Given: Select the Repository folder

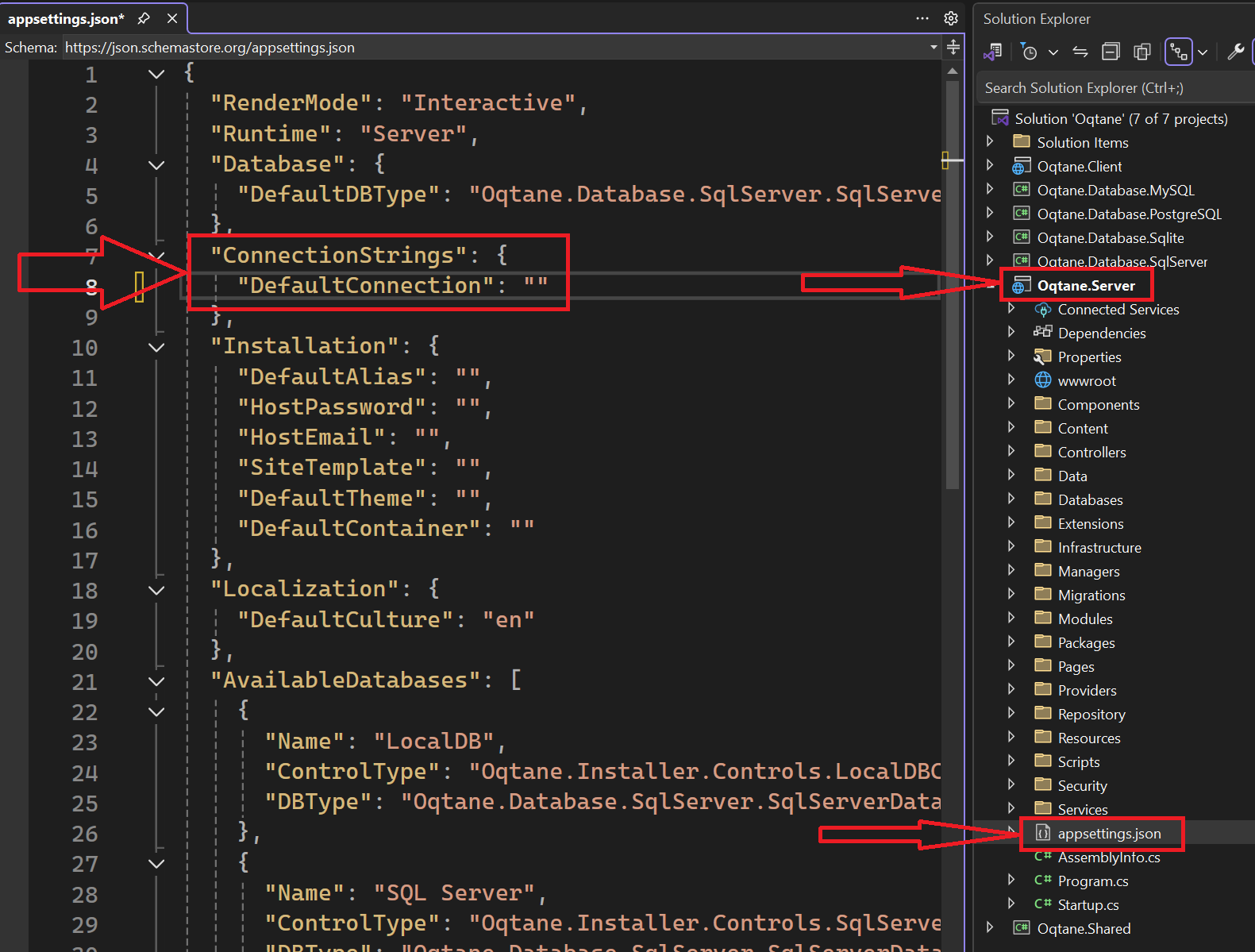Looking at the screenshot, I should (1091, 714).
